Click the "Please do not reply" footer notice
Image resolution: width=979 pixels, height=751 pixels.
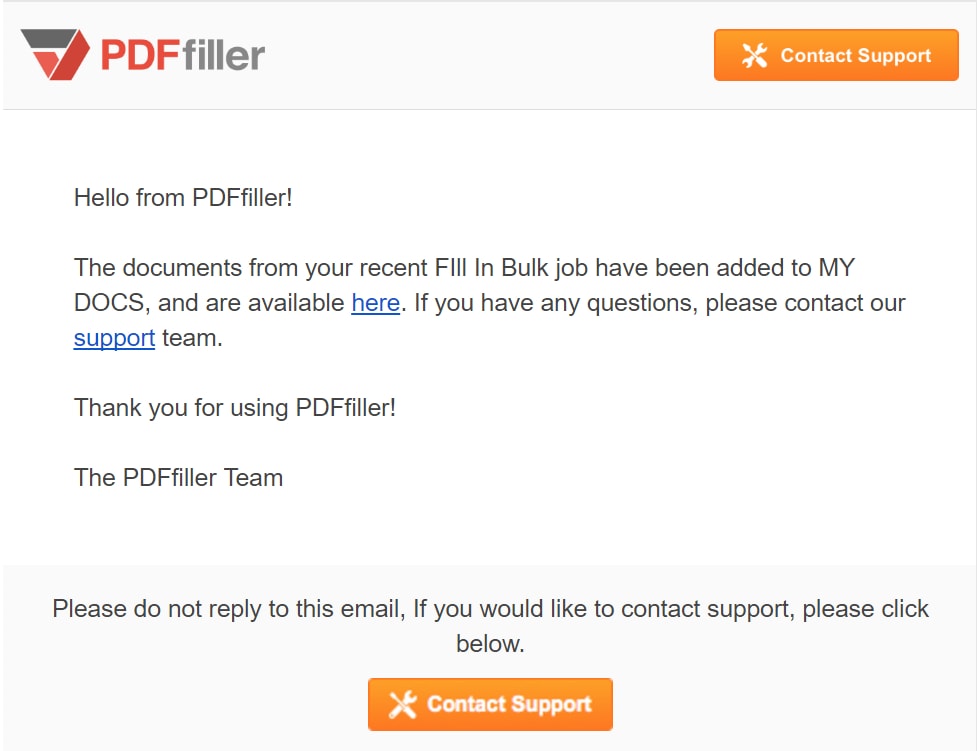coord(490,626)
